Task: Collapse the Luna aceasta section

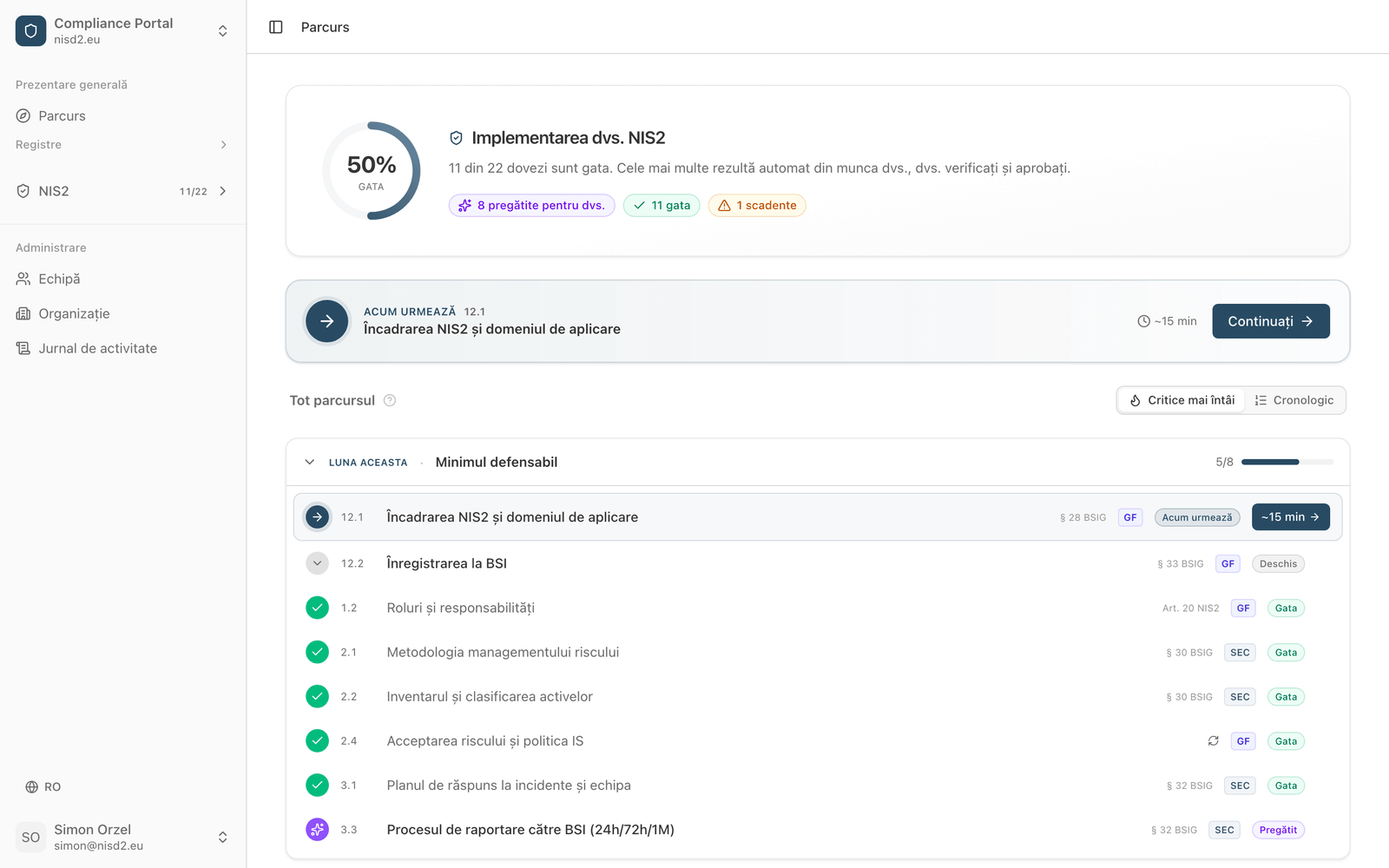Action: point(310,463)
